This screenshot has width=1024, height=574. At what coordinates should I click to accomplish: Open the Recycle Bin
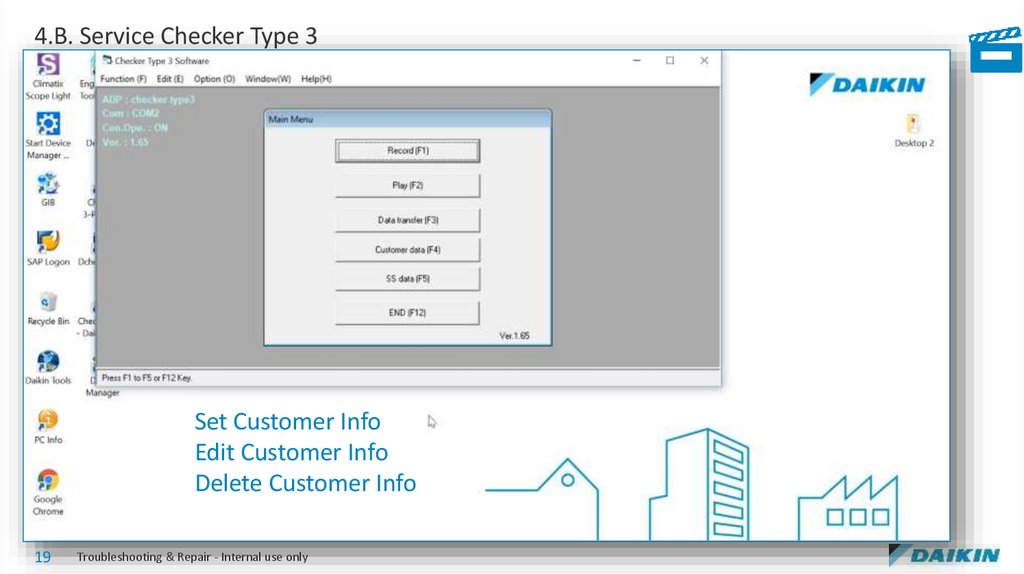click(48, 308)
